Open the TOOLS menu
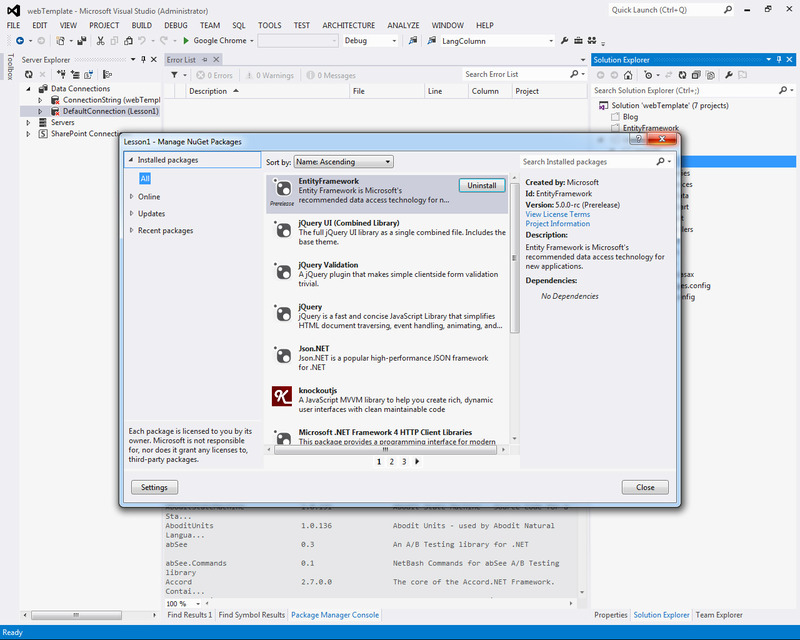 pyautogui.click(x=269, y=25)
